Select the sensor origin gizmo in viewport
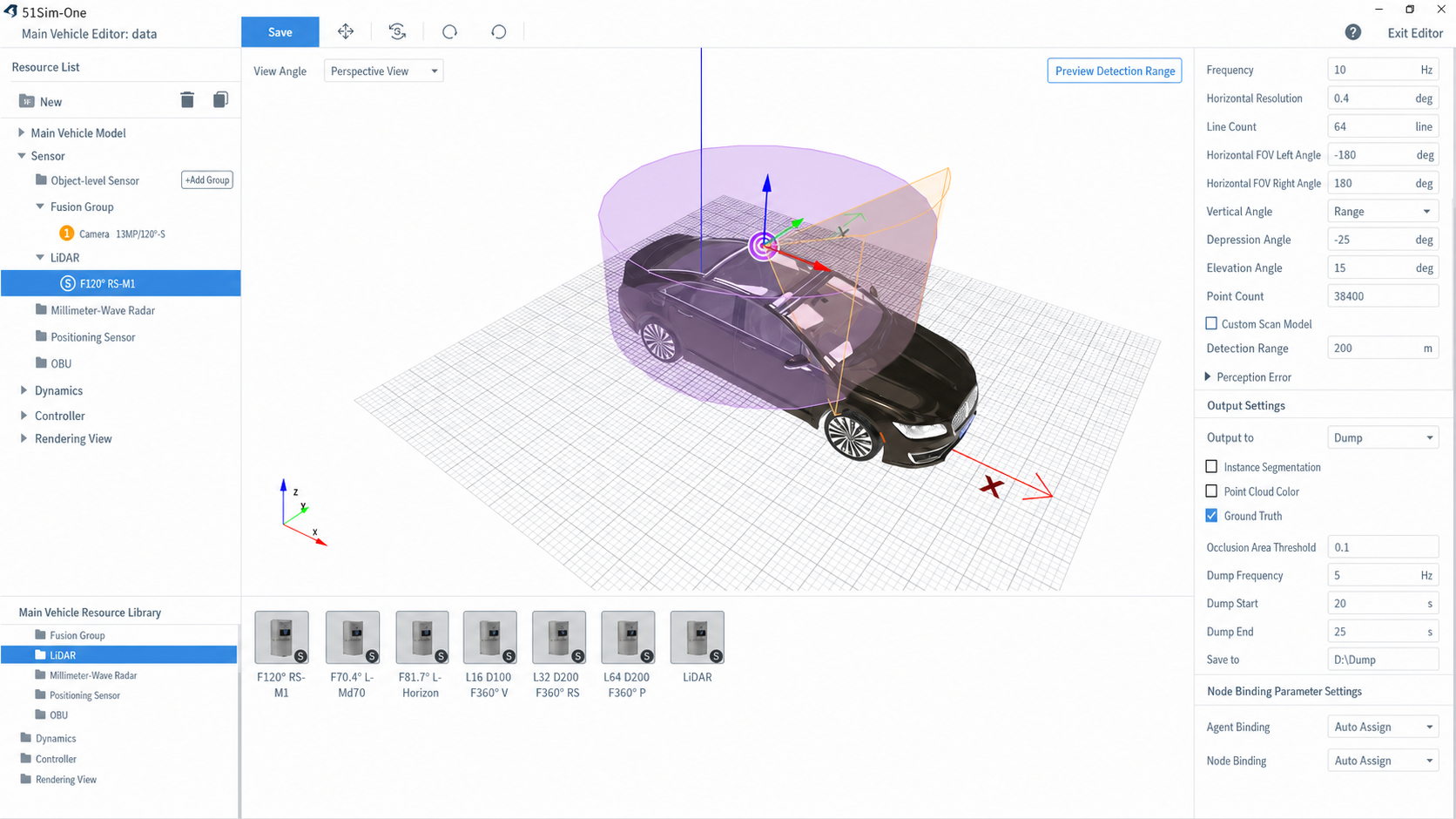The height and width of the screenshot is (819, 1456). [763, 247]
